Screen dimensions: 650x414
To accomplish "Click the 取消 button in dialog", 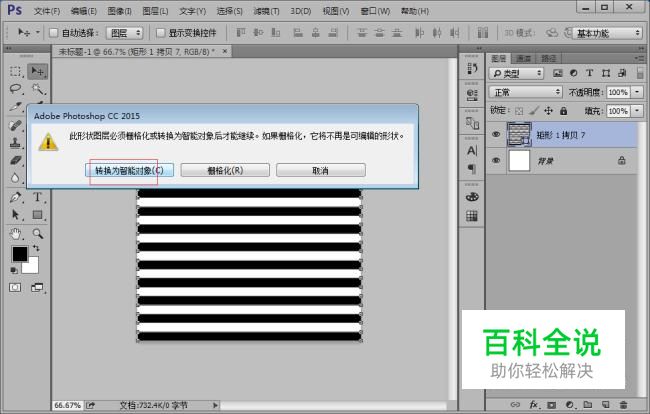I will coord(321,170).
